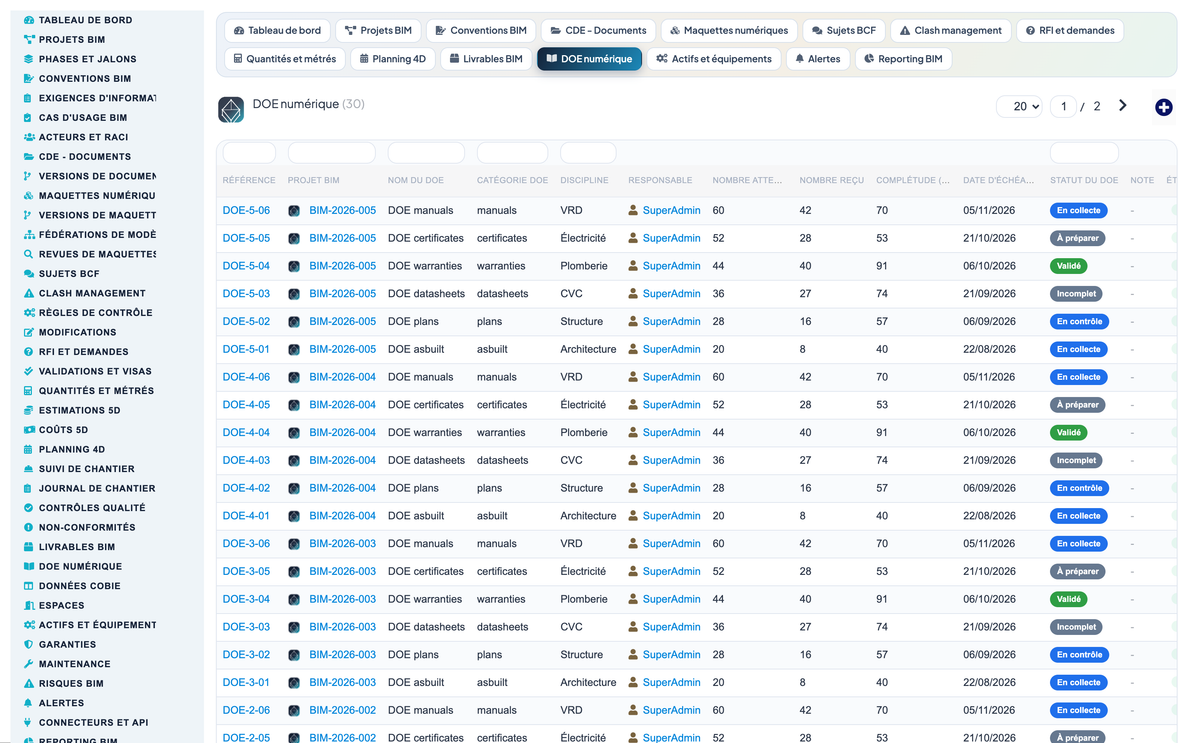Open record link DOE-5-06
1200x743 pixels.
[x=246, y=211]
